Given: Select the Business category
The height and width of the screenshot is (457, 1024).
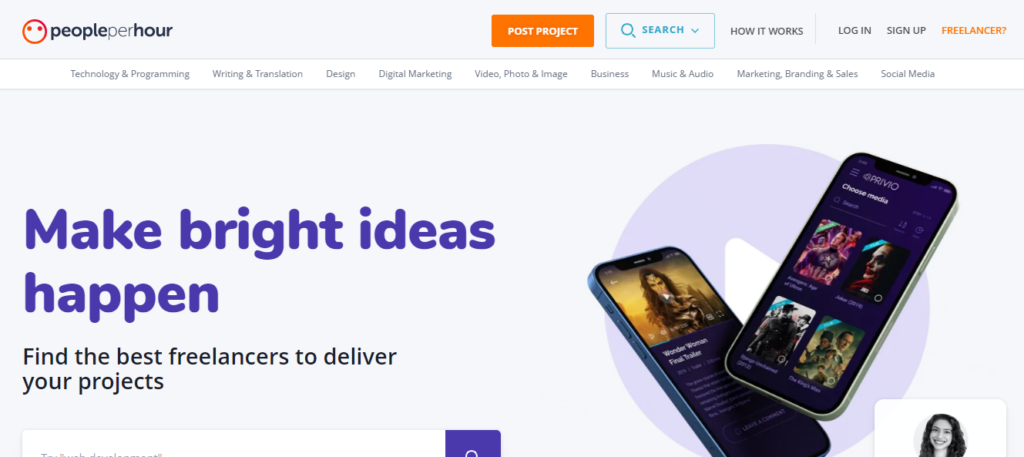Looking at the screenshot, I should (x=610, y=74).
